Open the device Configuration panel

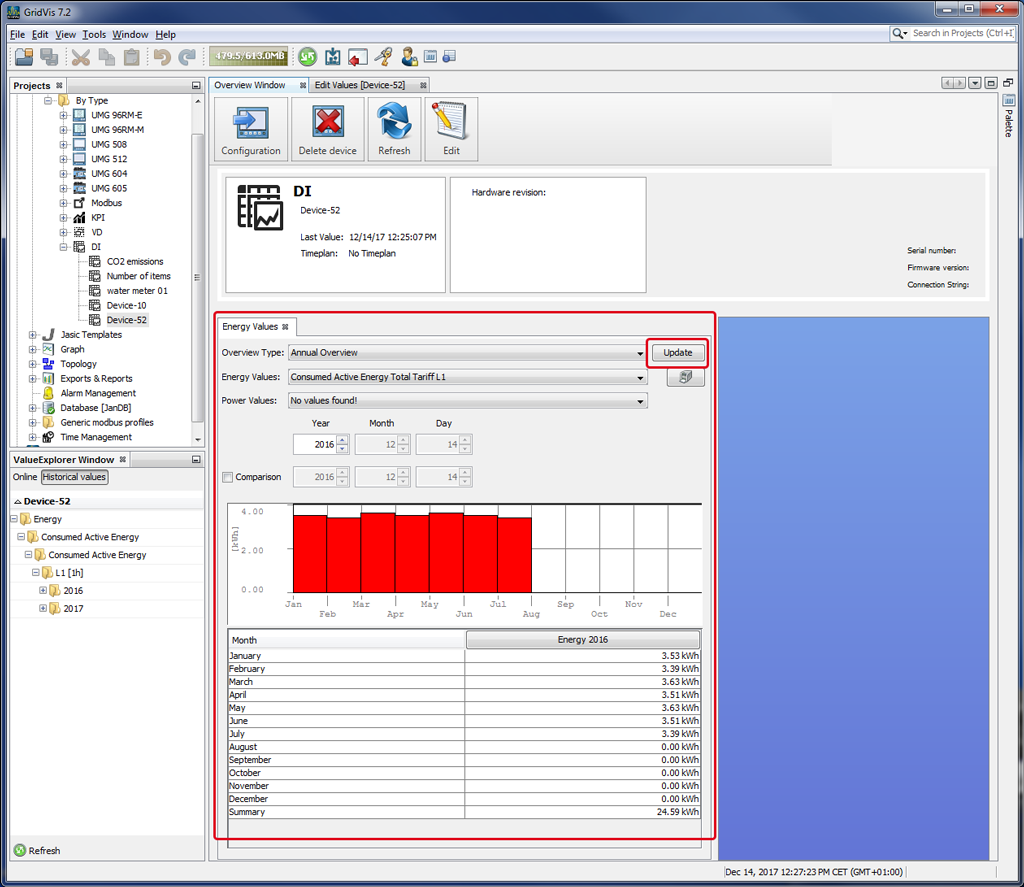point(250,128)
